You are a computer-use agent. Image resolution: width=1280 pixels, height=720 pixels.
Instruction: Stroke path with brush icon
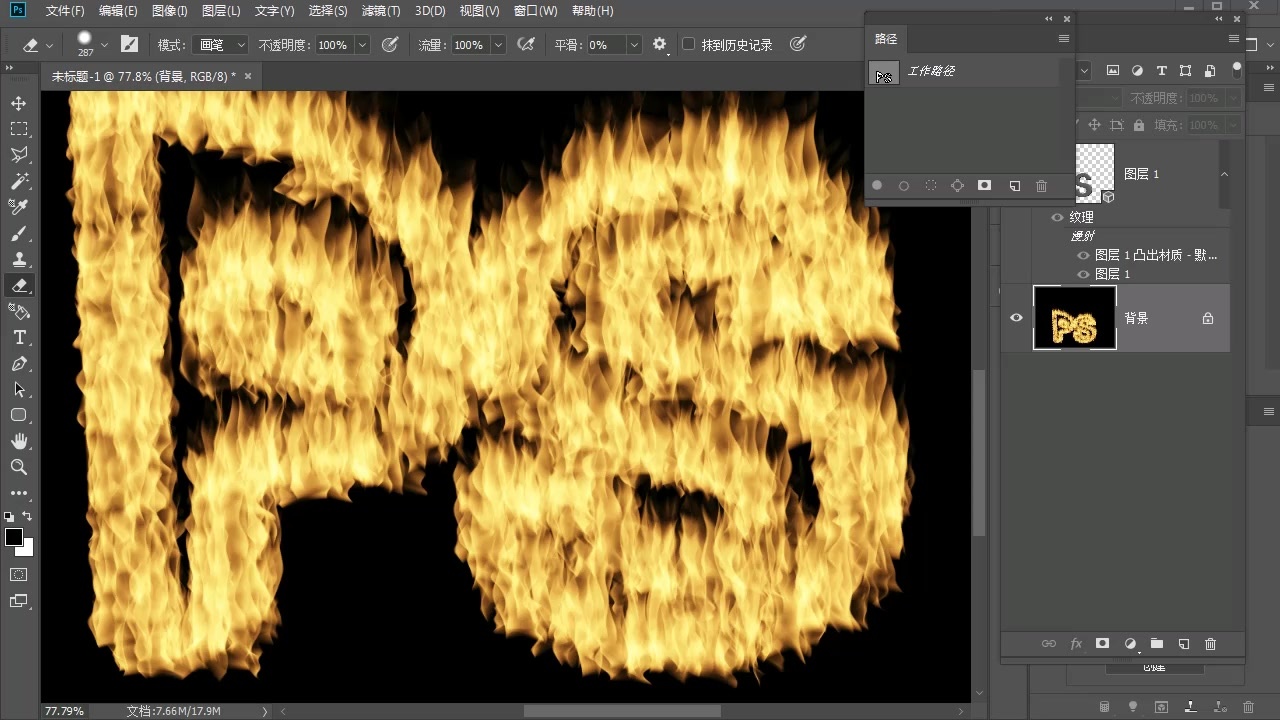(x=904, y=186)
